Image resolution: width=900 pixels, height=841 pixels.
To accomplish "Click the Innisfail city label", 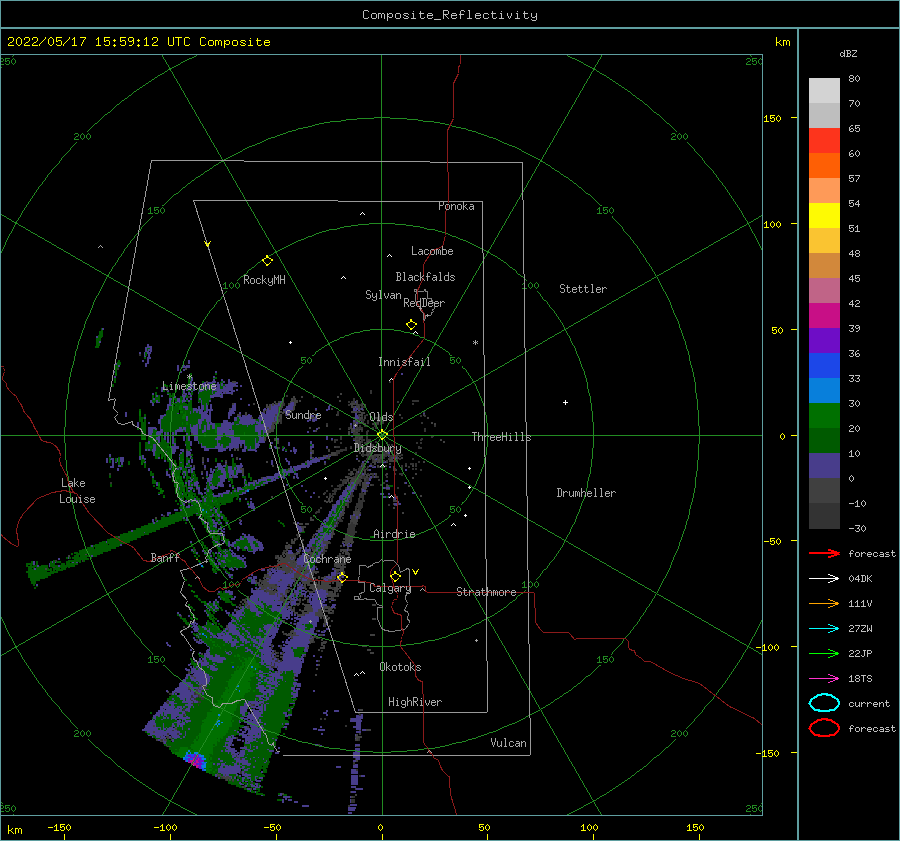I will [404, 362].
